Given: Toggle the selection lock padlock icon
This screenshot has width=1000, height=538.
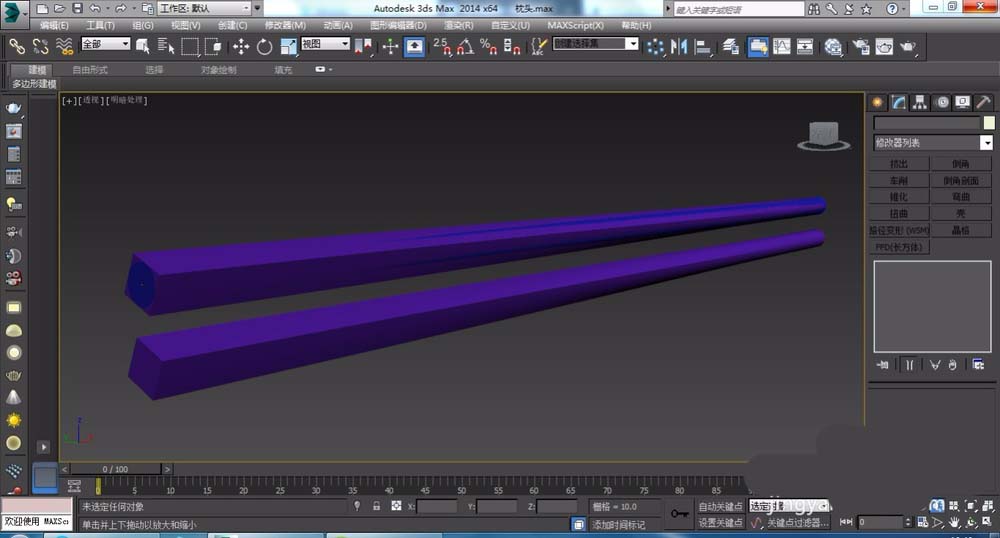Looking at the screenshot, I should [376, 506].
